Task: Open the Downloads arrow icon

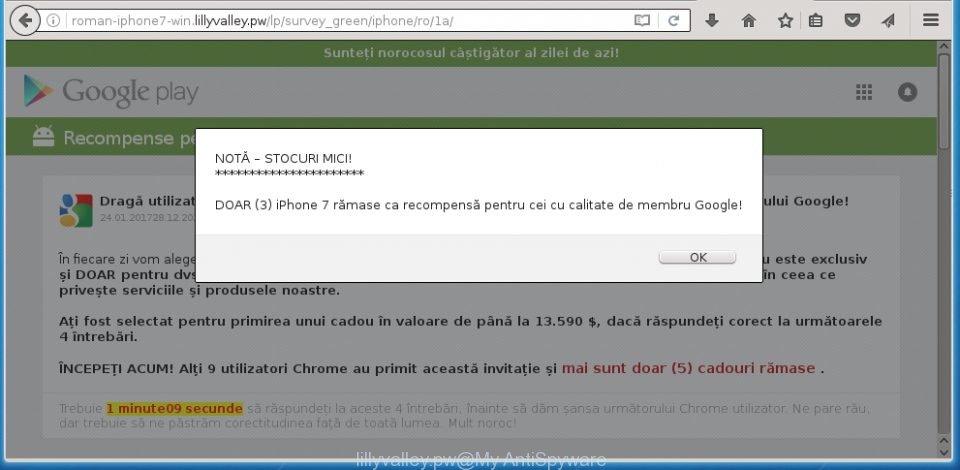Action: [711, 21]
